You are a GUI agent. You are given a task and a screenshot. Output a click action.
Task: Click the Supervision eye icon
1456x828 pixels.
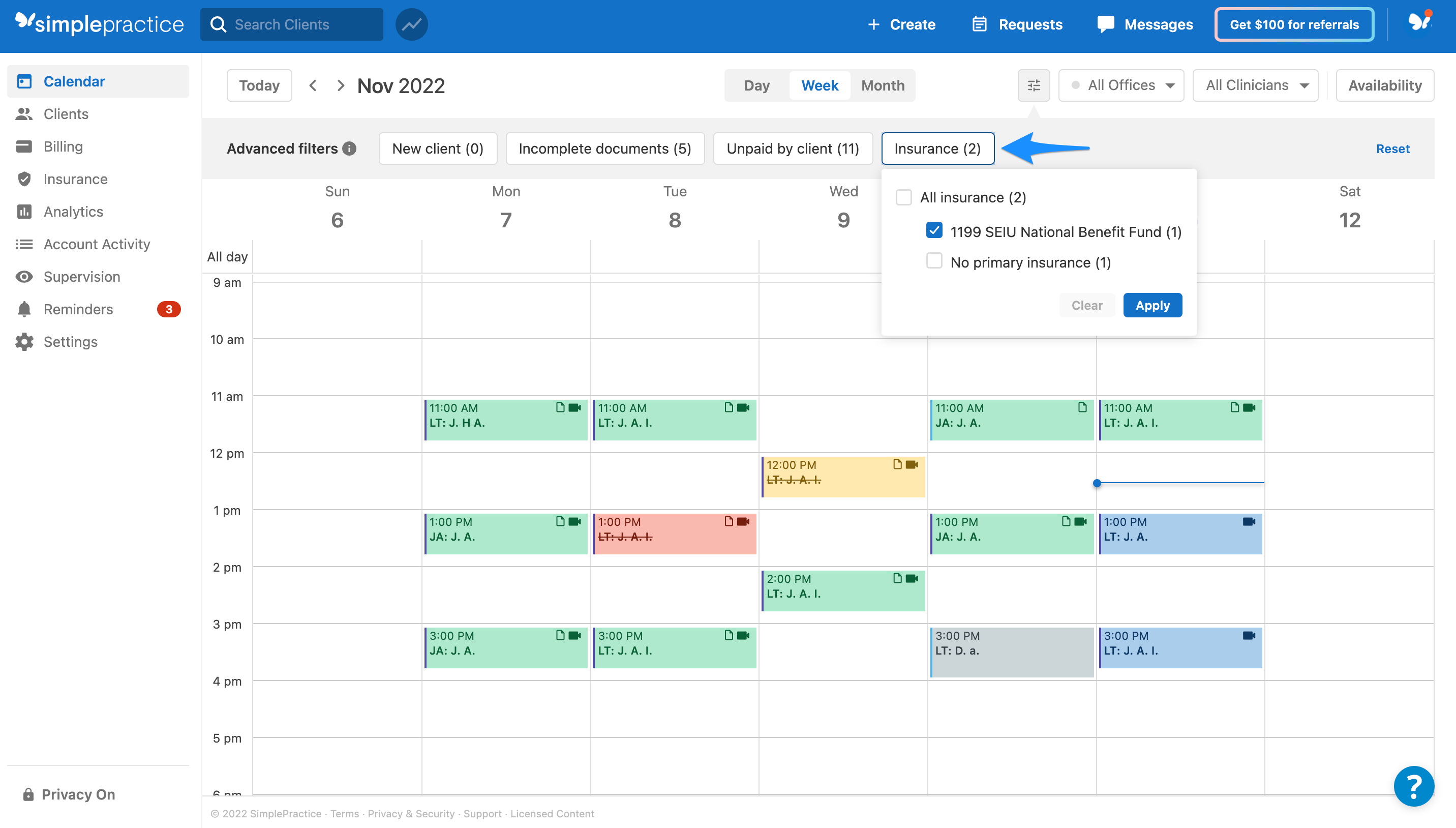click(x=24, y=276)
